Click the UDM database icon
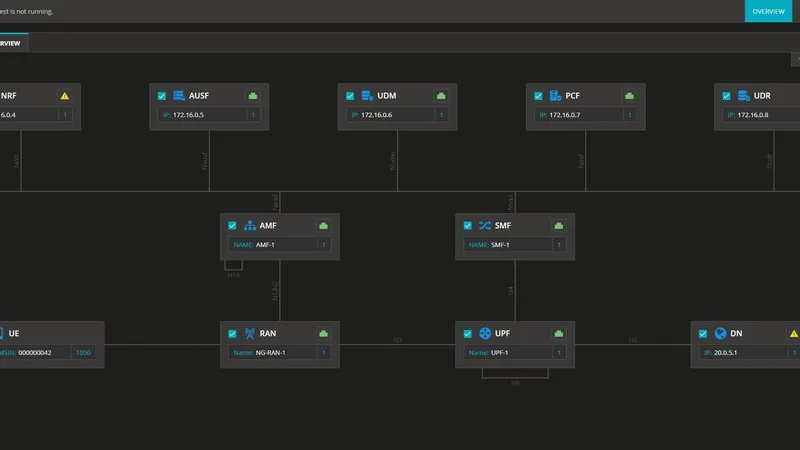Image resolution: width=800 pixels, height=450 pixels. click(x=367, y=95)
